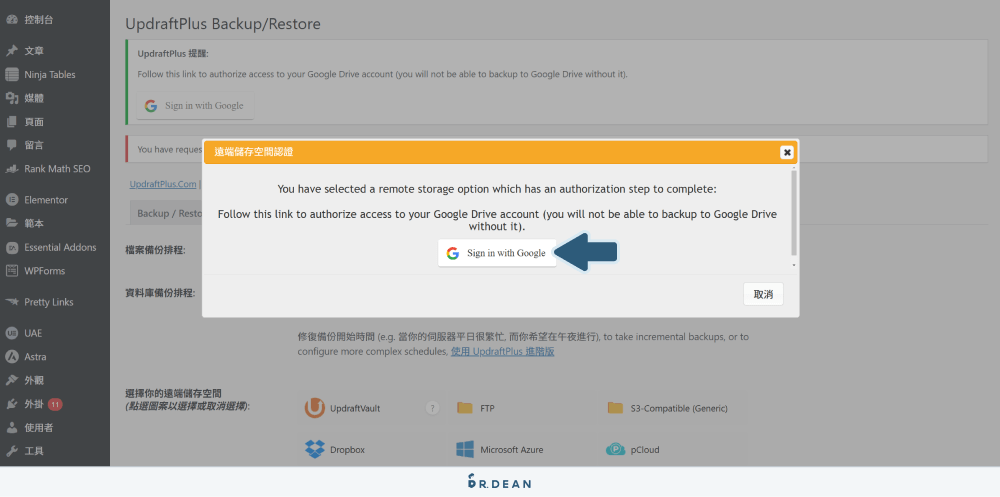The width and height of the screenshot is (1000, 497).
Task: Click Sign in with Google in the notice
Action: point(195,106)
